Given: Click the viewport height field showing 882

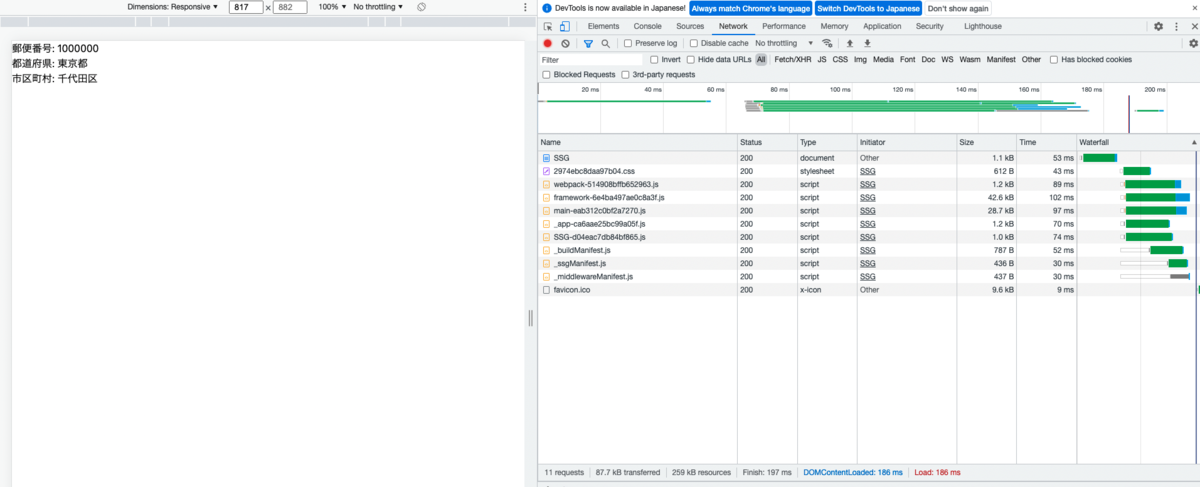Looking at the screenshot, I should [x=290, y=7].
